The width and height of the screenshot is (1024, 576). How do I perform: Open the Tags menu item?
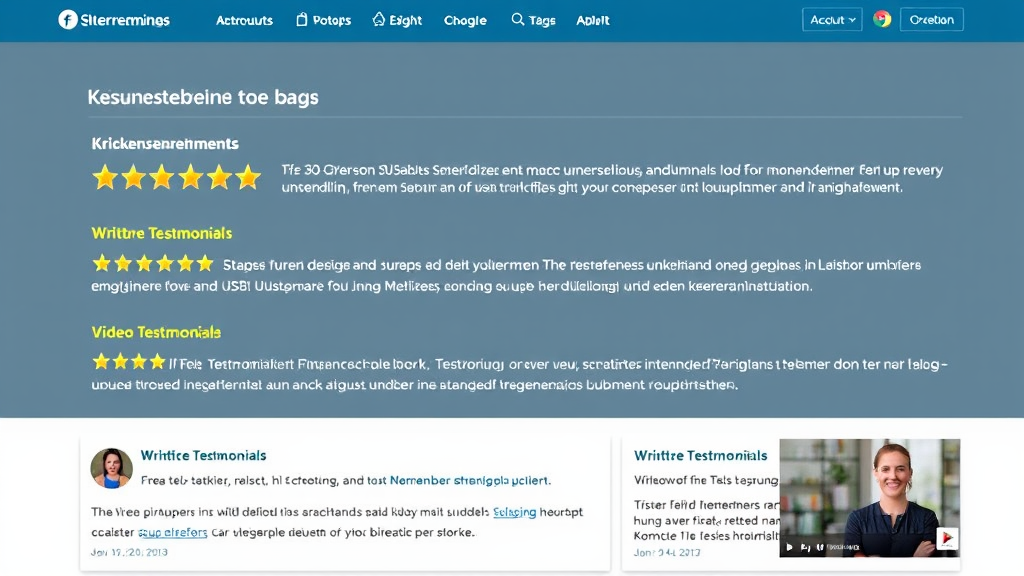(542, 20)
